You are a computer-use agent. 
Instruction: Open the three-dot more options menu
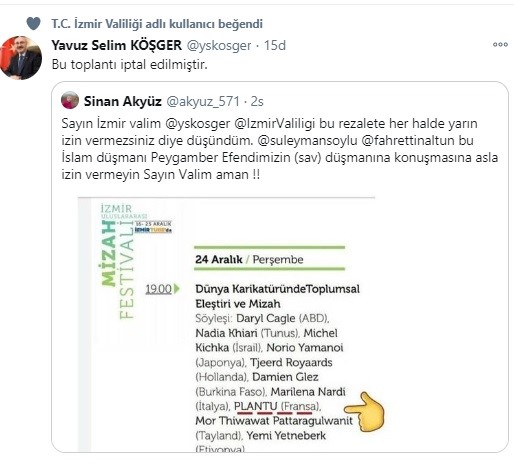(x=500, y=45)
